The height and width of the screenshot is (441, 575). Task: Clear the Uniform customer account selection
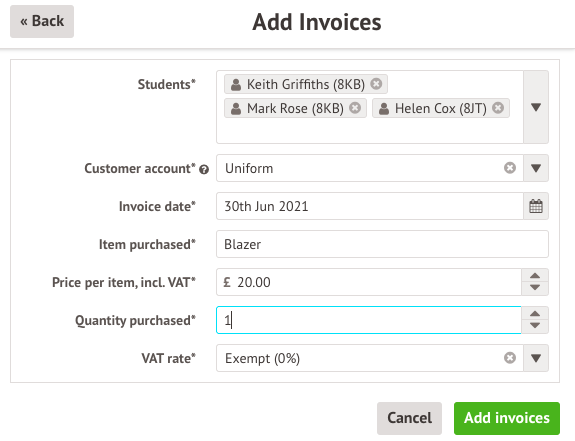tap(510, 168)
